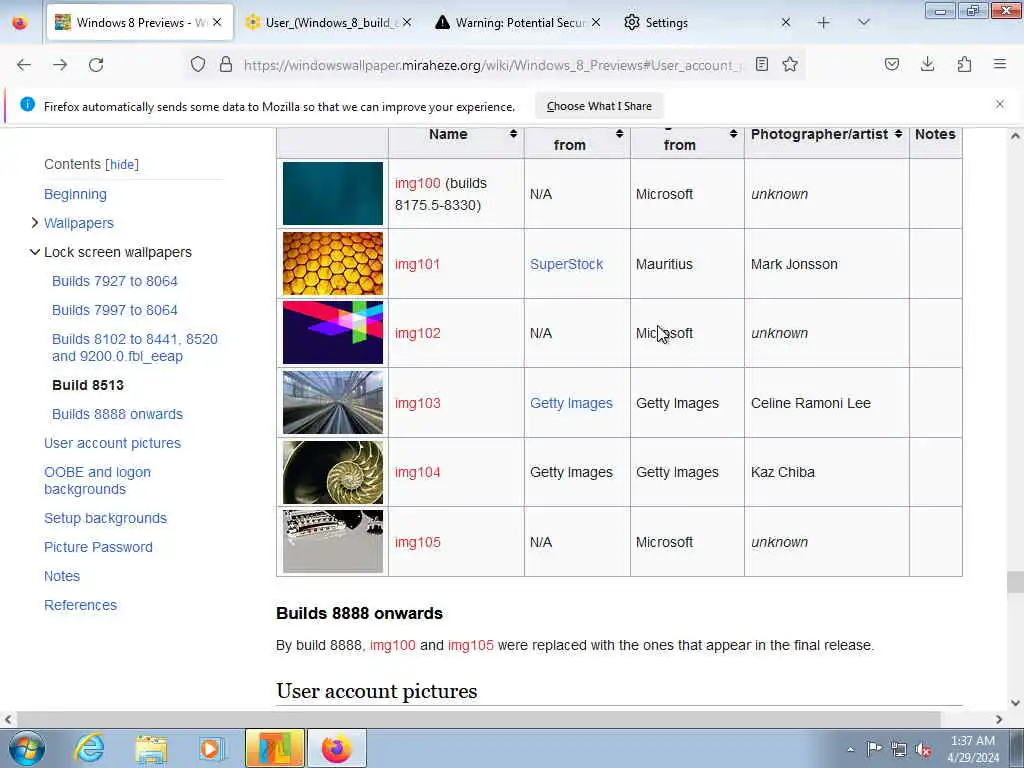Screen dimensions: 1024x768
Task: Close the Warning: Potential Security tab
Action: click(596, 22)
